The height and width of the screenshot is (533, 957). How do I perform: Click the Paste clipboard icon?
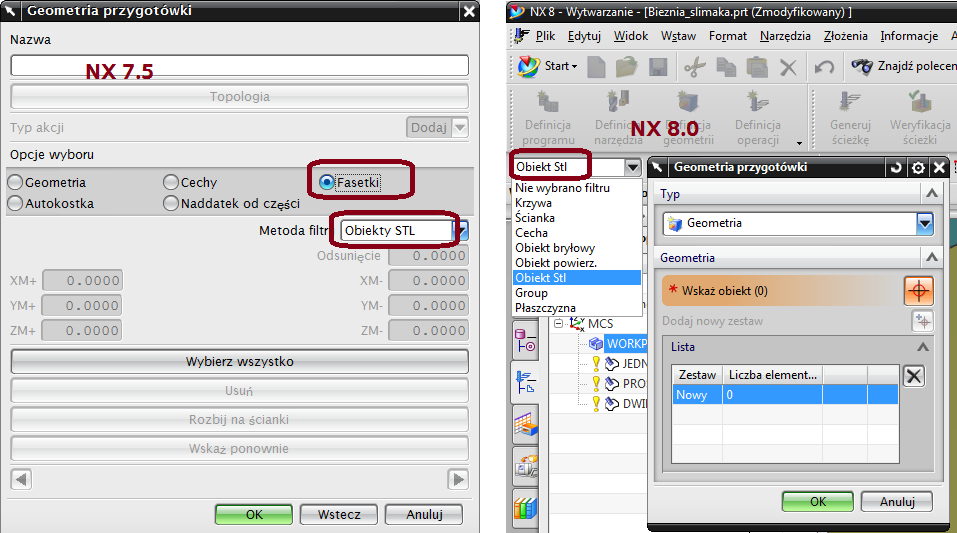point(757,67)
